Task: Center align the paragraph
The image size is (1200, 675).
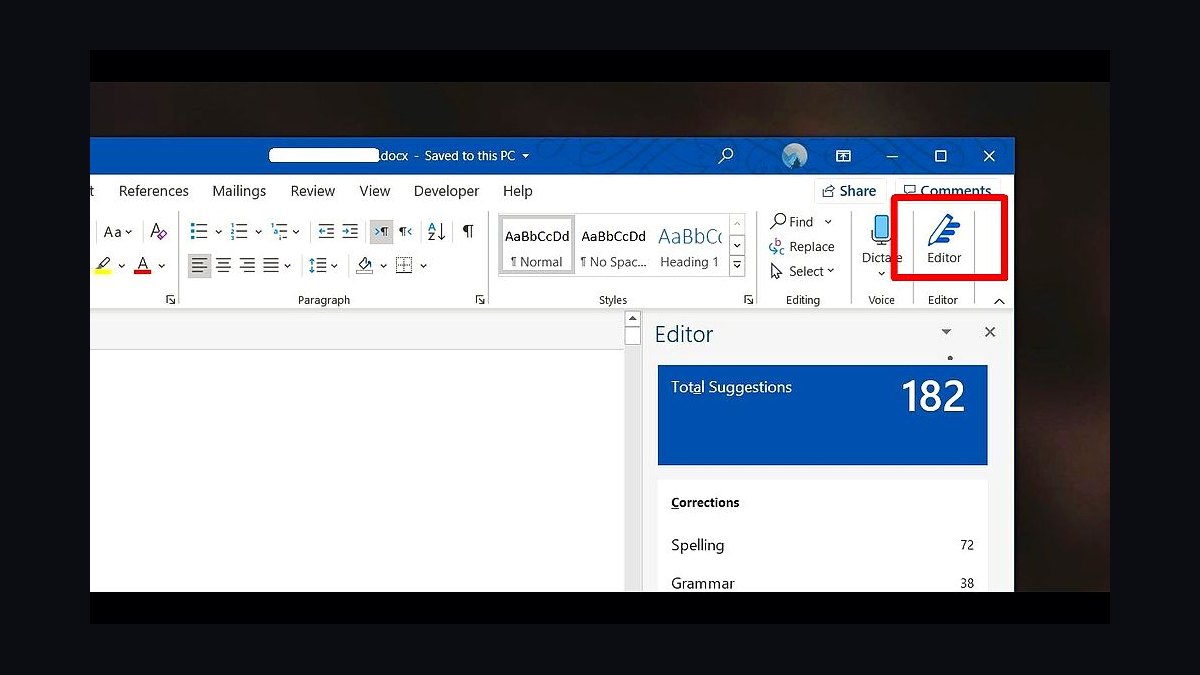Action: 223,265
